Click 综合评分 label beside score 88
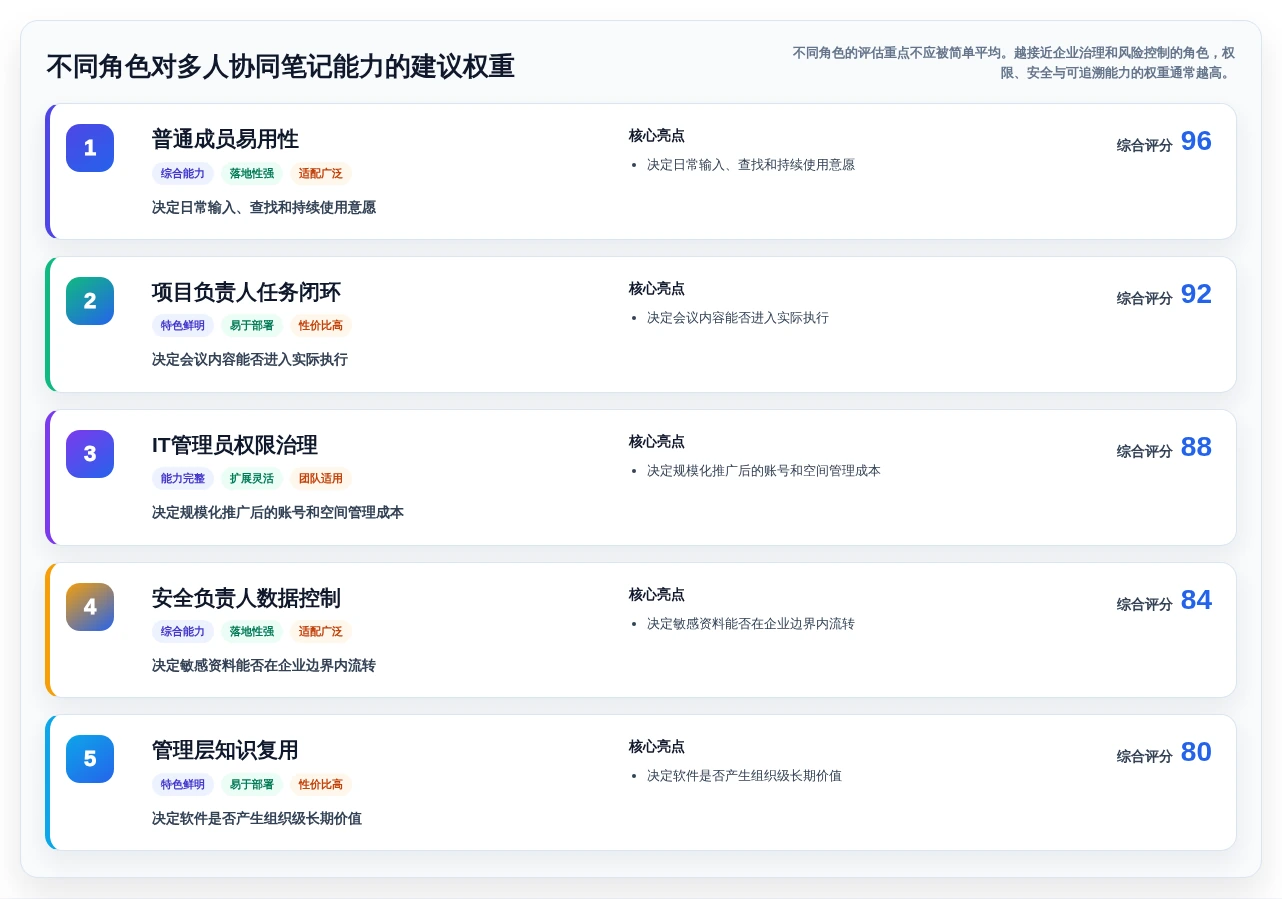This screenshot has width=1282, height=899. pos(1144,452)
